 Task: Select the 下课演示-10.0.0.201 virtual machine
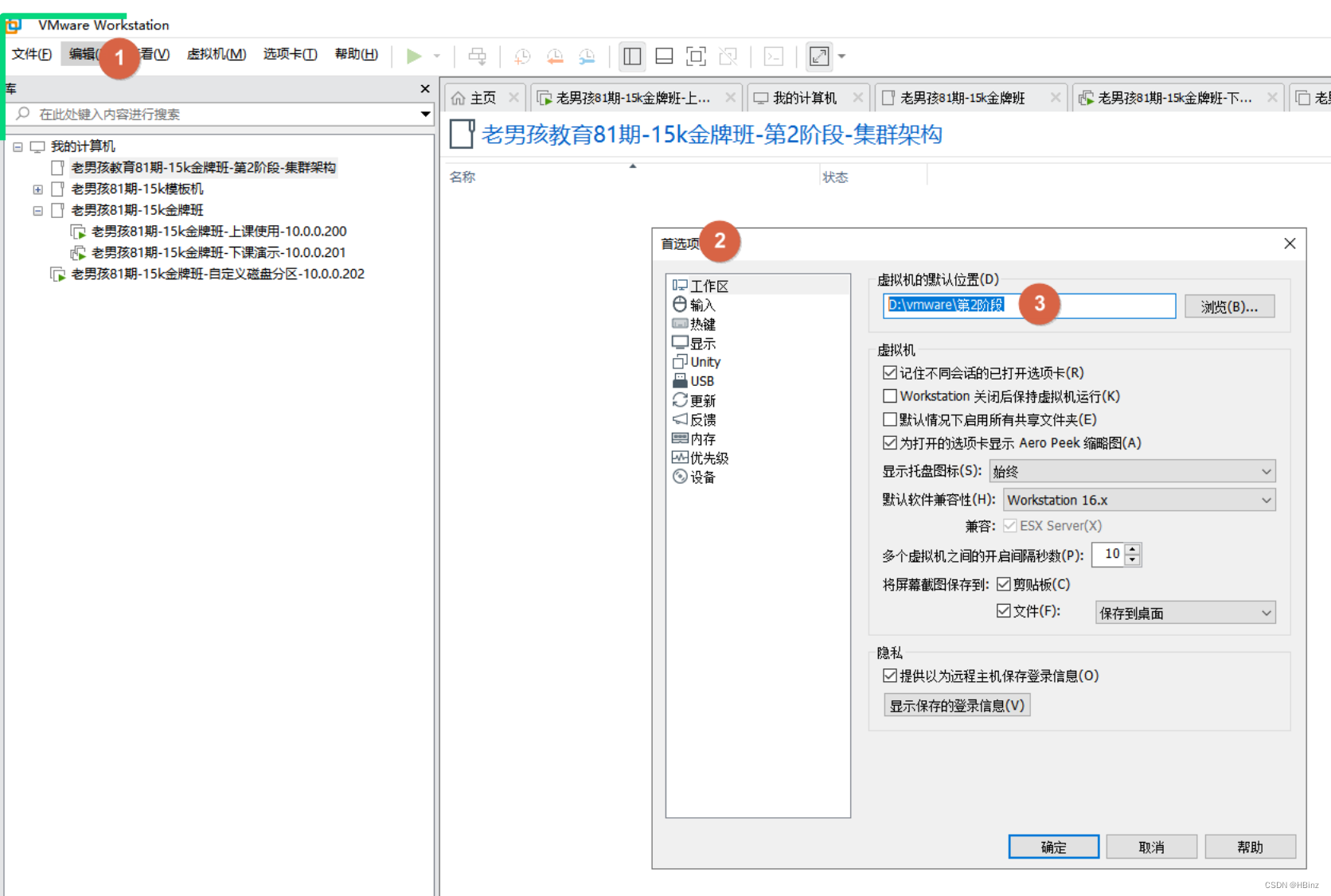[x=218, y=253]
